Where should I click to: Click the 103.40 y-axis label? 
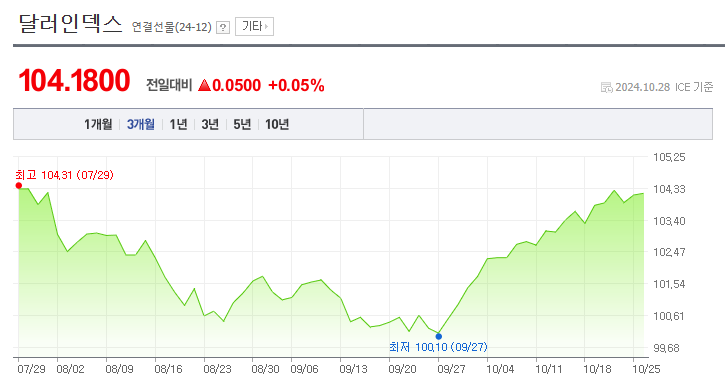669,221
